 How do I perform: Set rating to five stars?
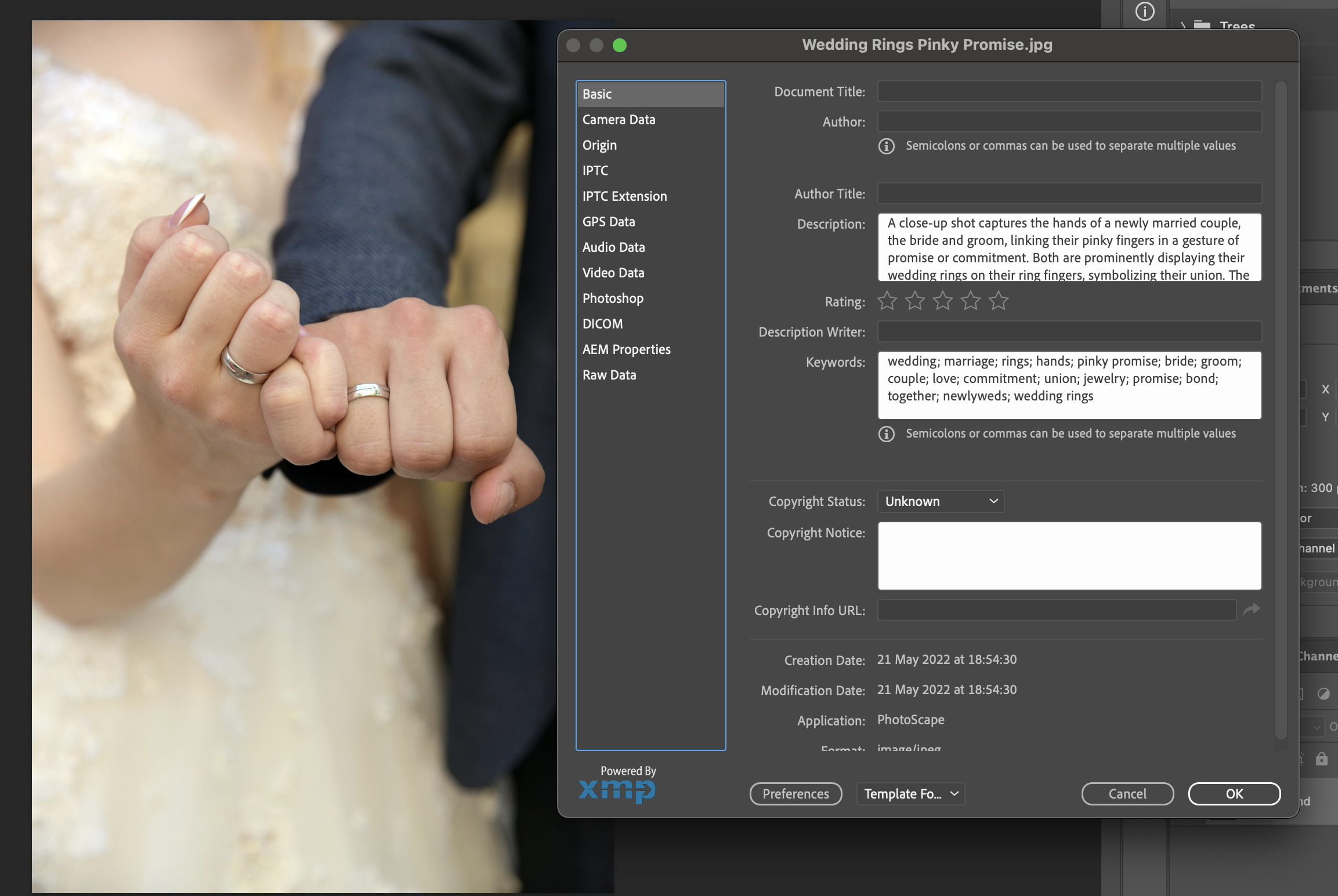point(998,301)
